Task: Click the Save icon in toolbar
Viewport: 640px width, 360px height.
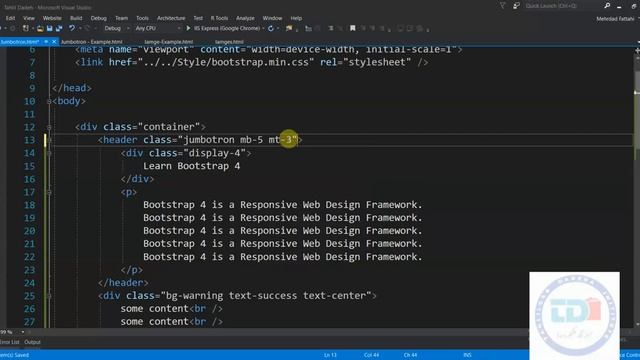Action: pos(49,29)
